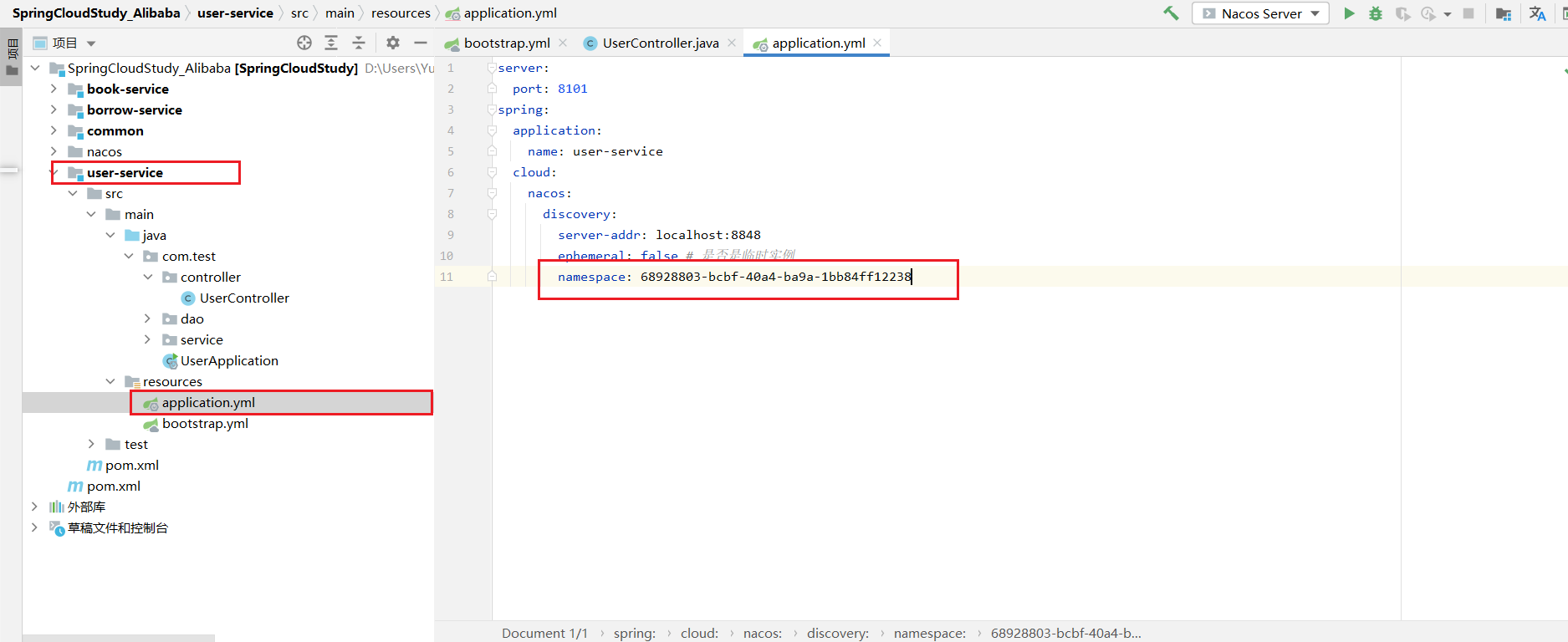
Task: Click SpringCloudStudy_Alibaba breadcrumb in navigation bar
Action: coord(96,13)
